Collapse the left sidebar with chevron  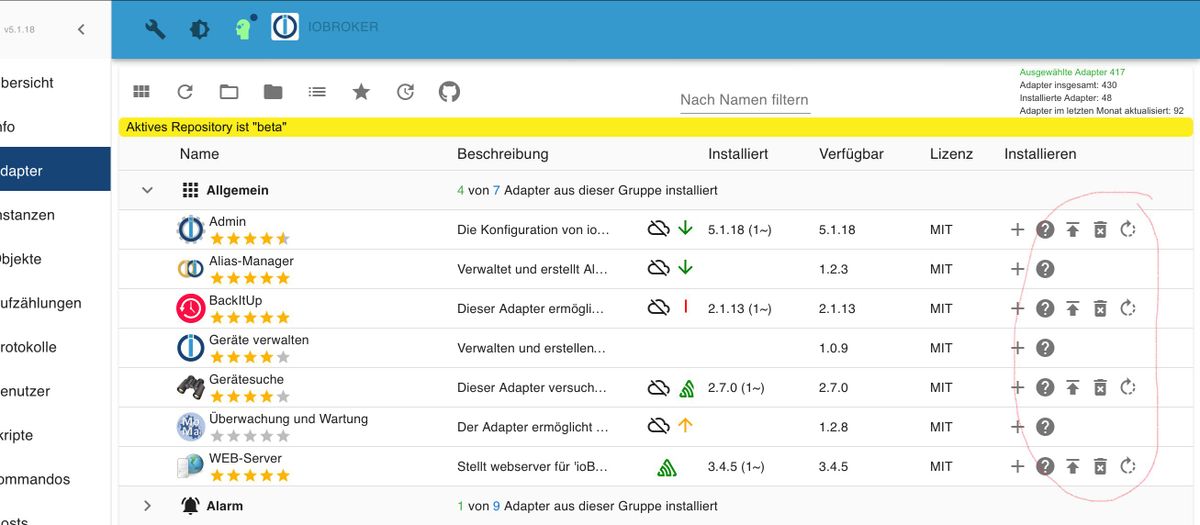click(x=81, y=29)
